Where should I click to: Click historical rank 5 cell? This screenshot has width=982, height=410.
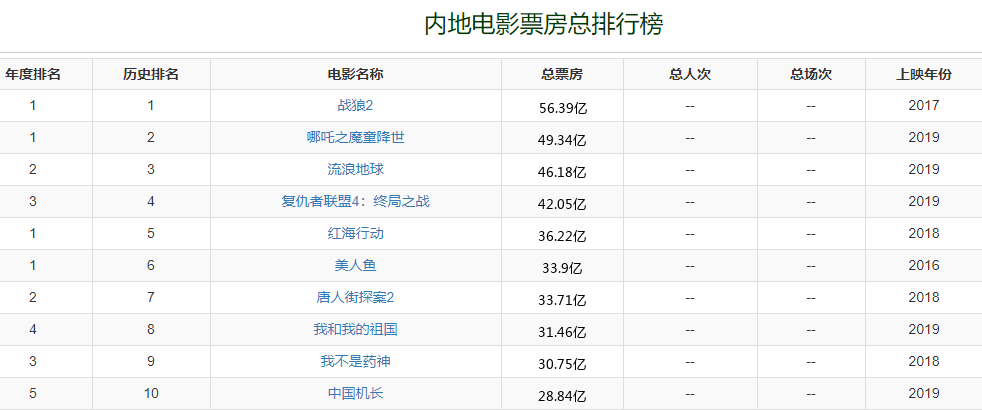tap(151, 233)
